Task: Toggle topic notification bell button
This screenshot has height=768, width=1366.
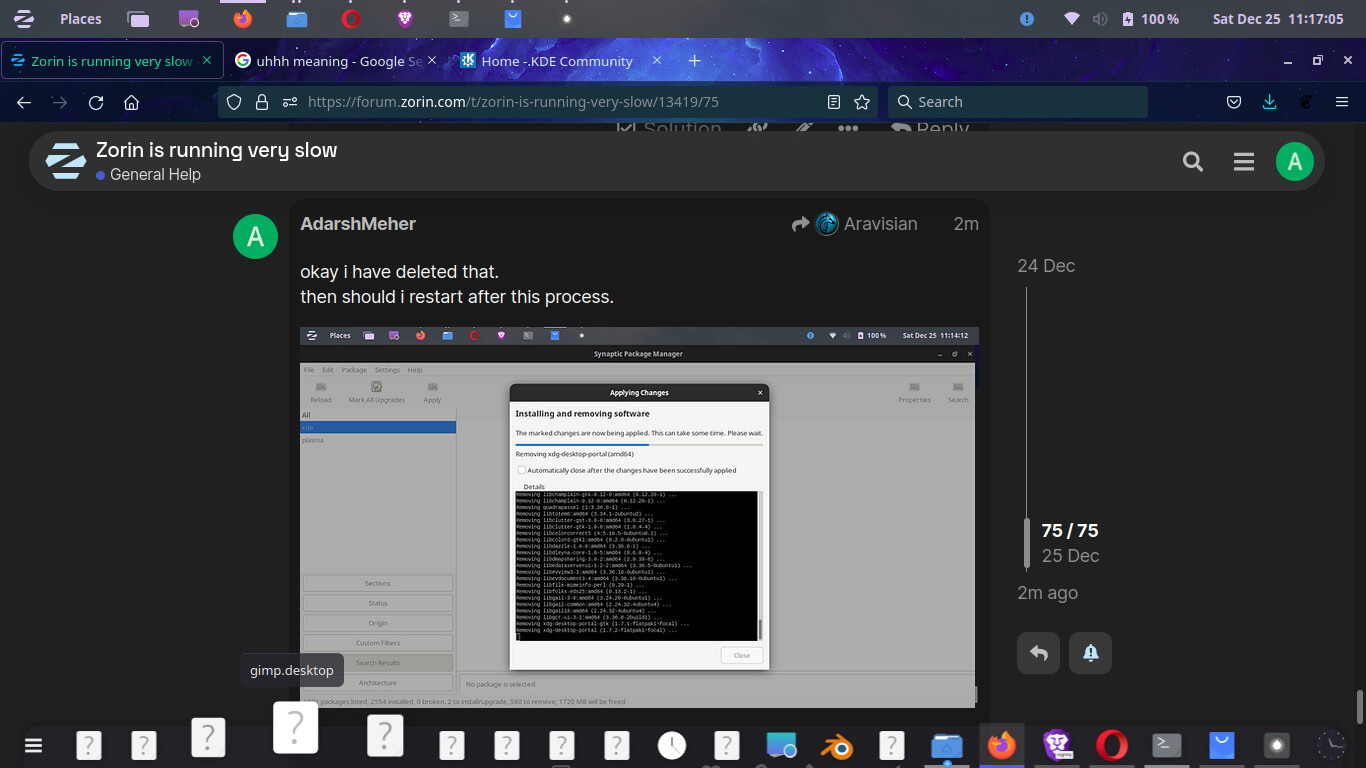Action: click(x=1090, y=653)
